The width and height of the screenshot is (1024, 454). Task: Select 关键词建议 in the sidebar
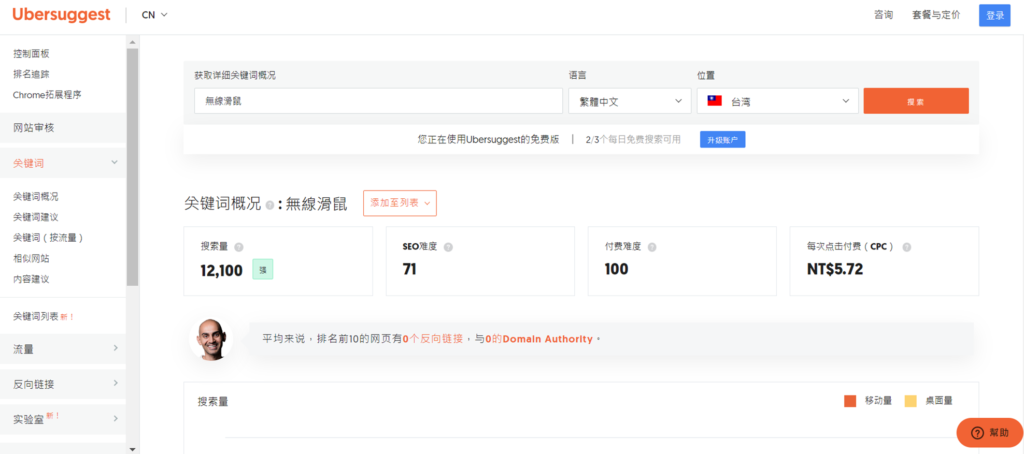(36, 217)
